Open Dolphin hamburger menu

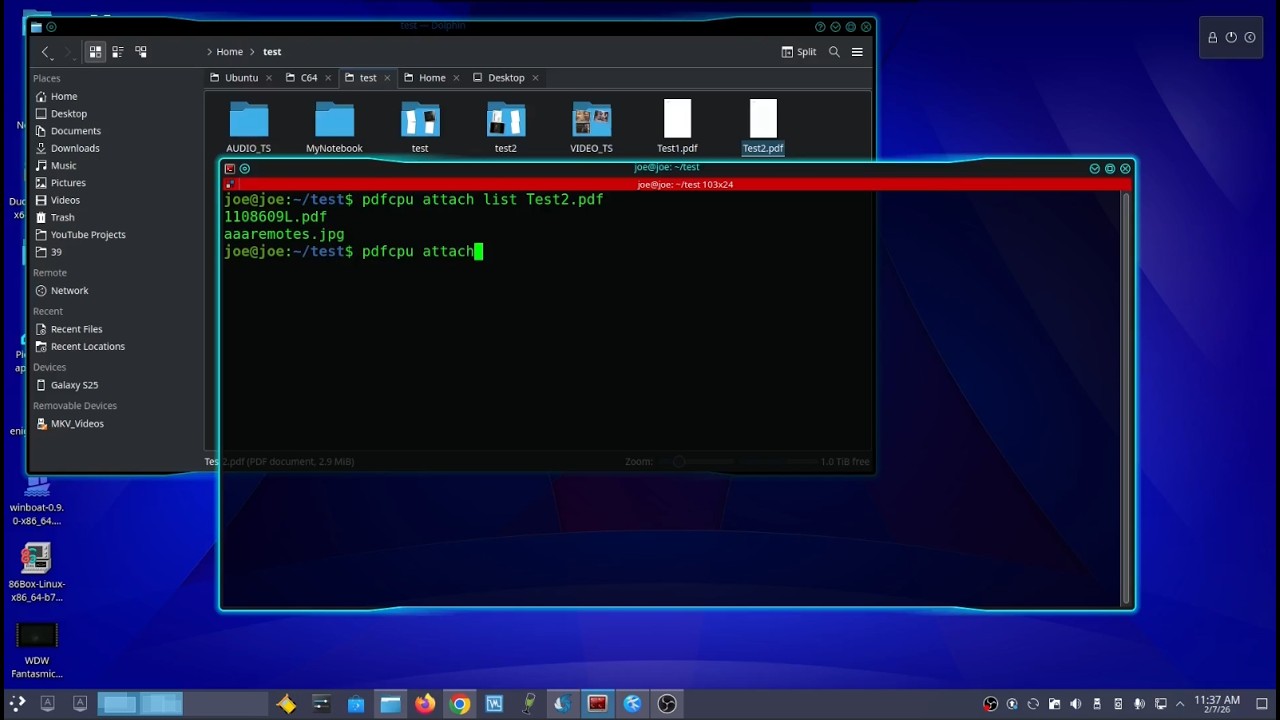[857, 52]
